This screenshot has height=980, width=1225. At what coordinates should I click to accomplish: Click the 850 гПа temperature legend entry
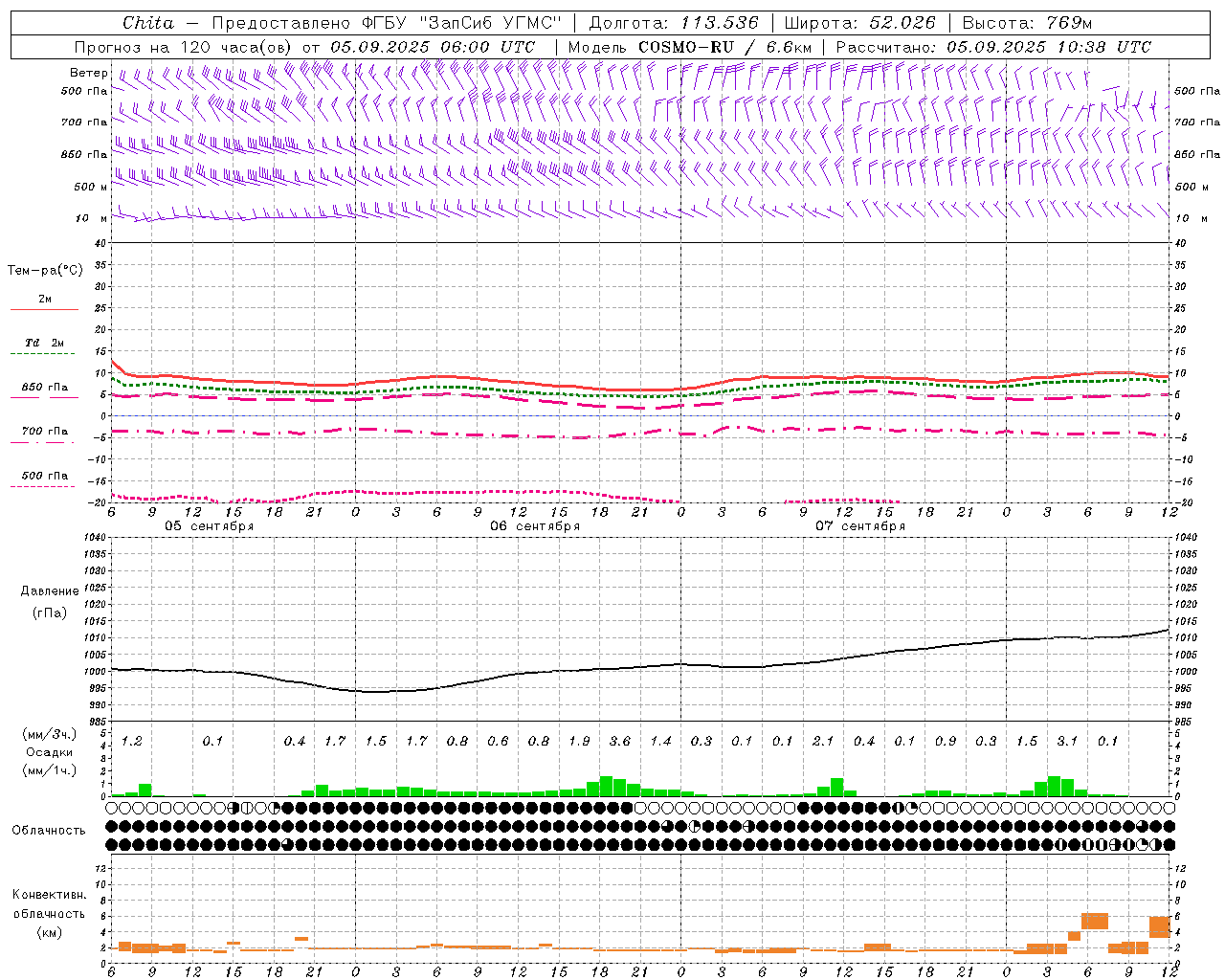click(x=45, y=388)
